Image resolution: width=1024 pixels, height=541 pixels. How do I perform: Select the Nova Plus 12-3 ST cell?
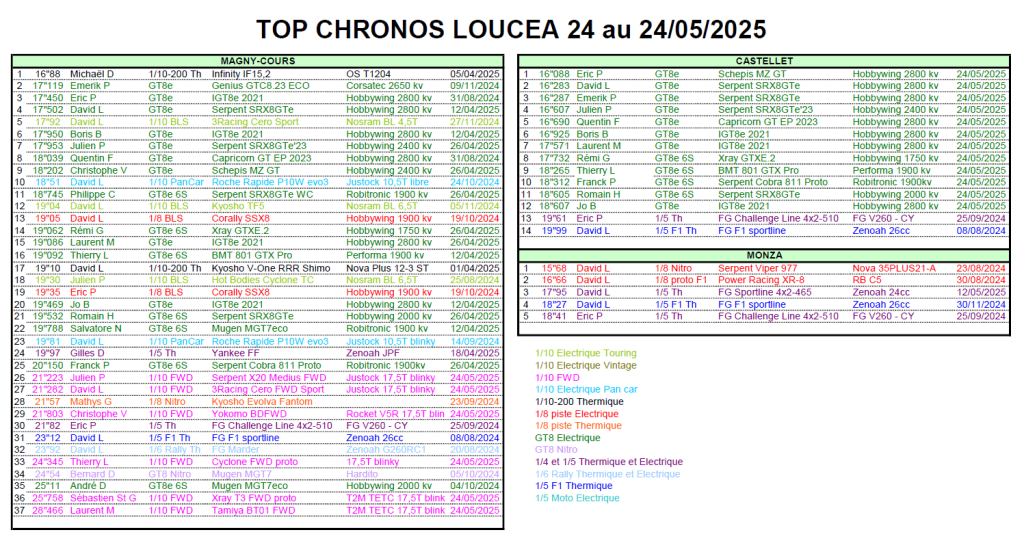[388, 269]
